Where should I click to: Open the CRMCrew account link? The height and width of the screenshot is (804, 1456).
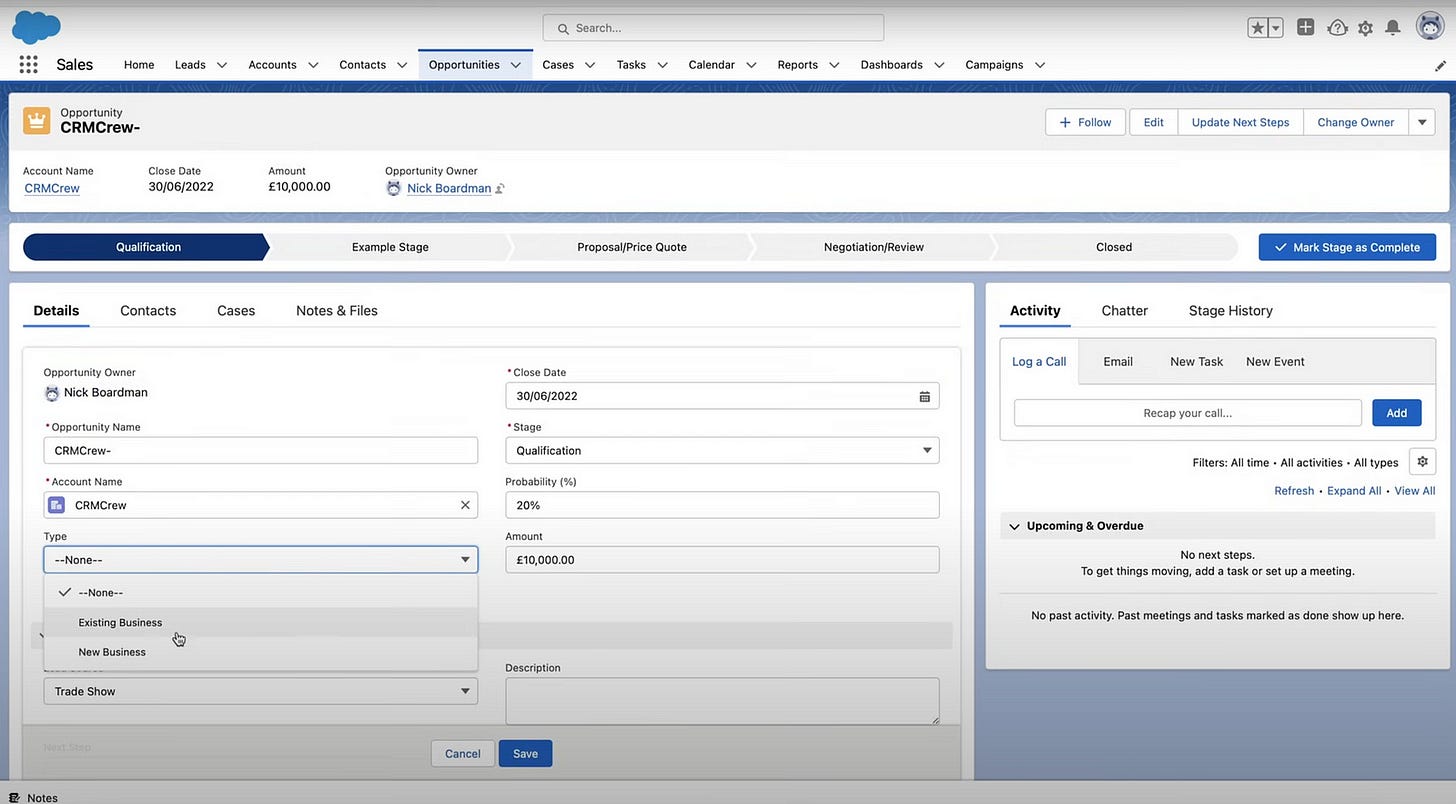(52, 188)
